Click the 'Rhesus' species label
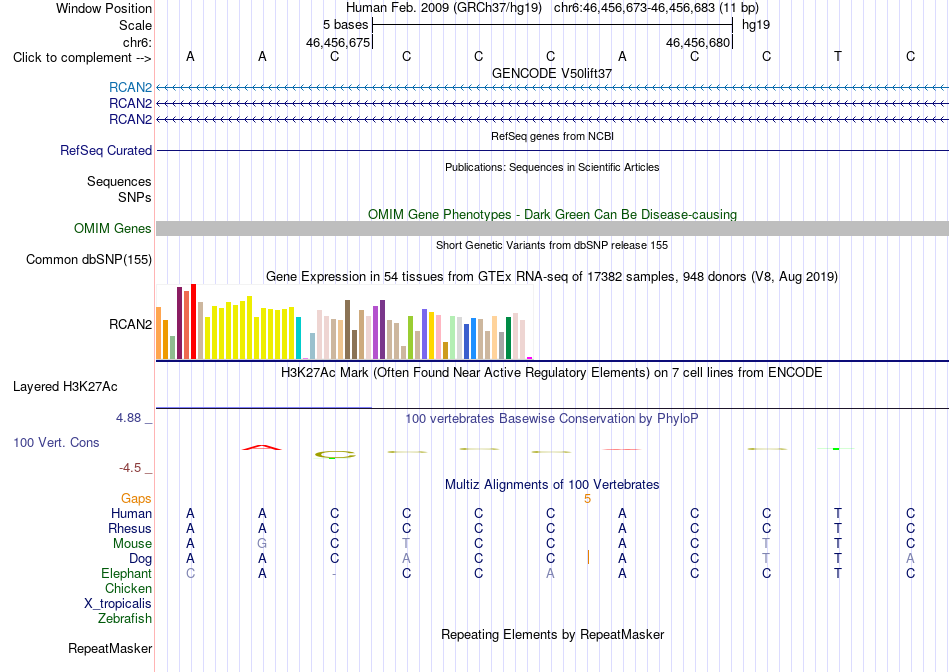 point(130,529)
